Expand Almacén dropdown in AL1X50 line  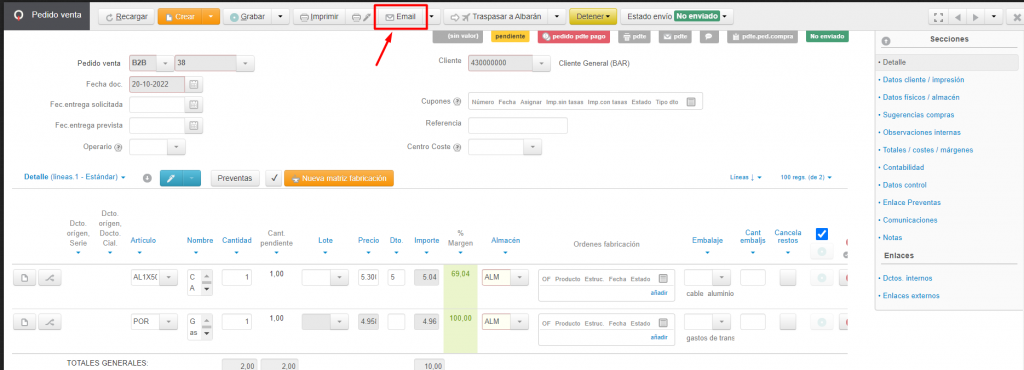(519, 278)
